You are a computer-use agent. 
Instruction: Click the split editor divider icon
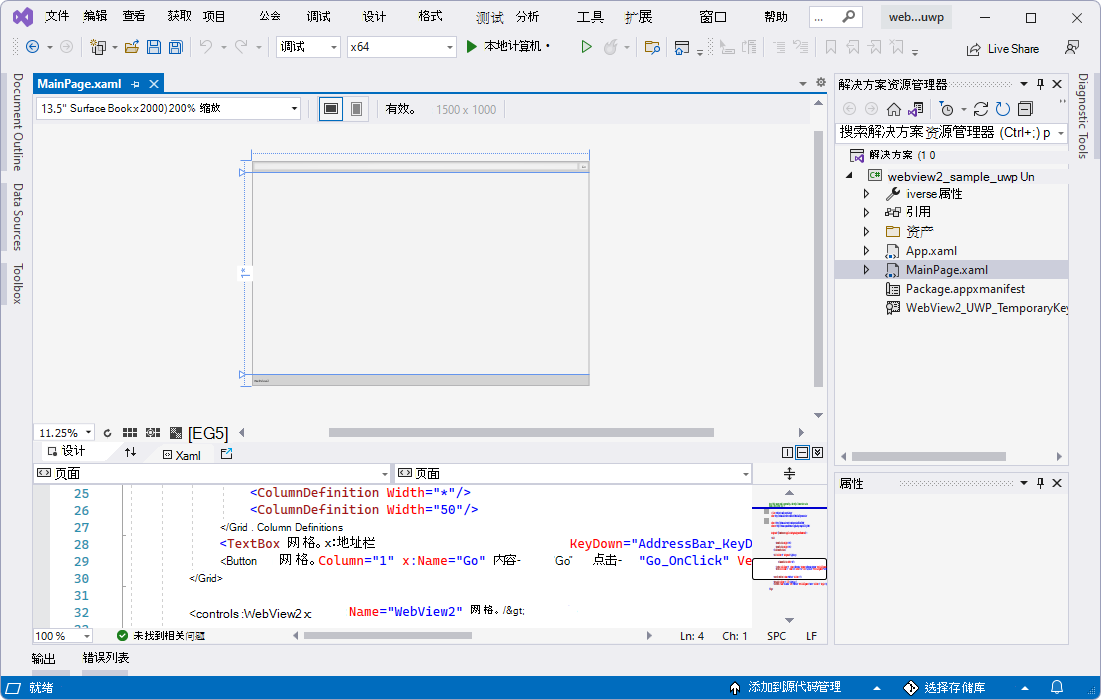(789, 474)
